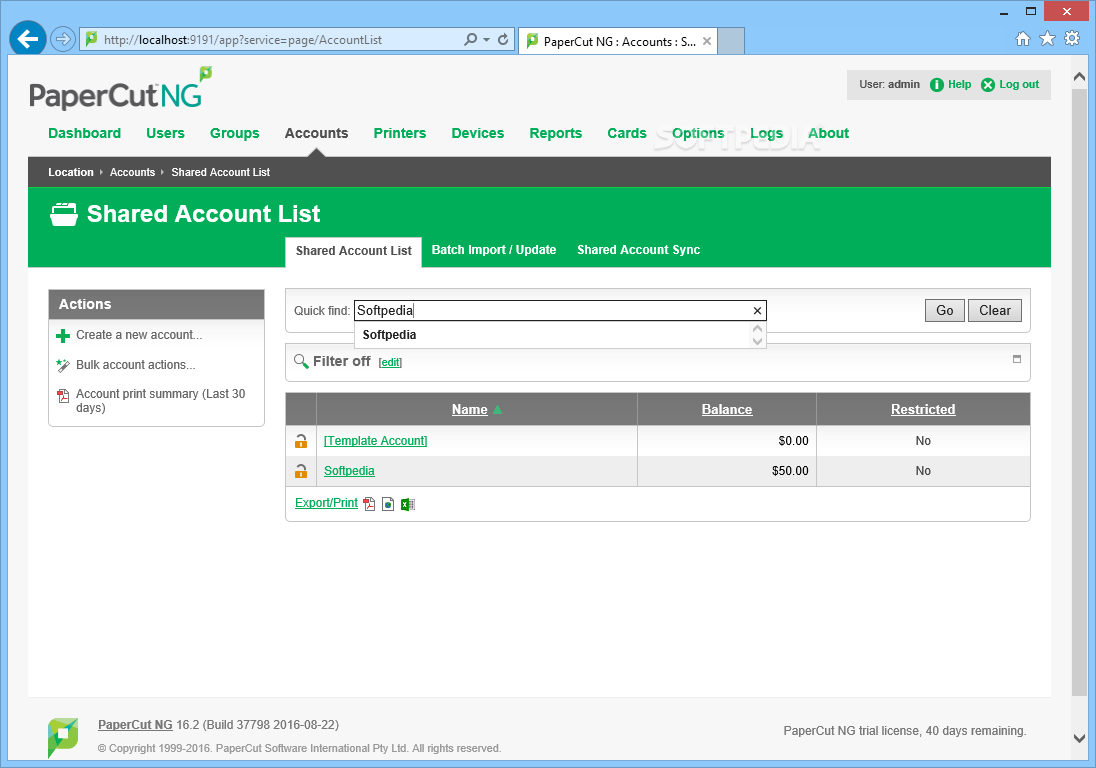The width and height of the screenshot is (1096, 768).
Task: Click the browser forward arrow button
Action: [x=63, y=39]
